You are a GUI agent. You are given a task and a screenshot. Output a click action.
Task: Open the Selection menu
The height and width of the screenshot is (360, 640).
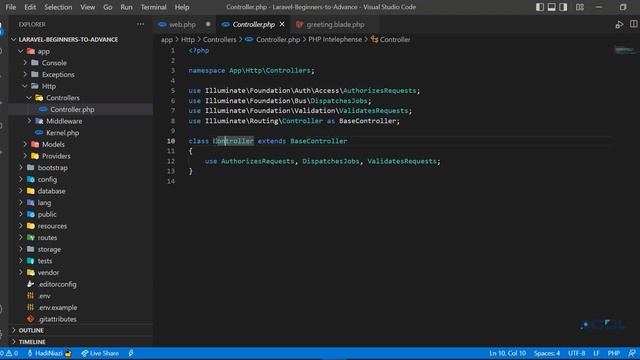tap(58, 7)
